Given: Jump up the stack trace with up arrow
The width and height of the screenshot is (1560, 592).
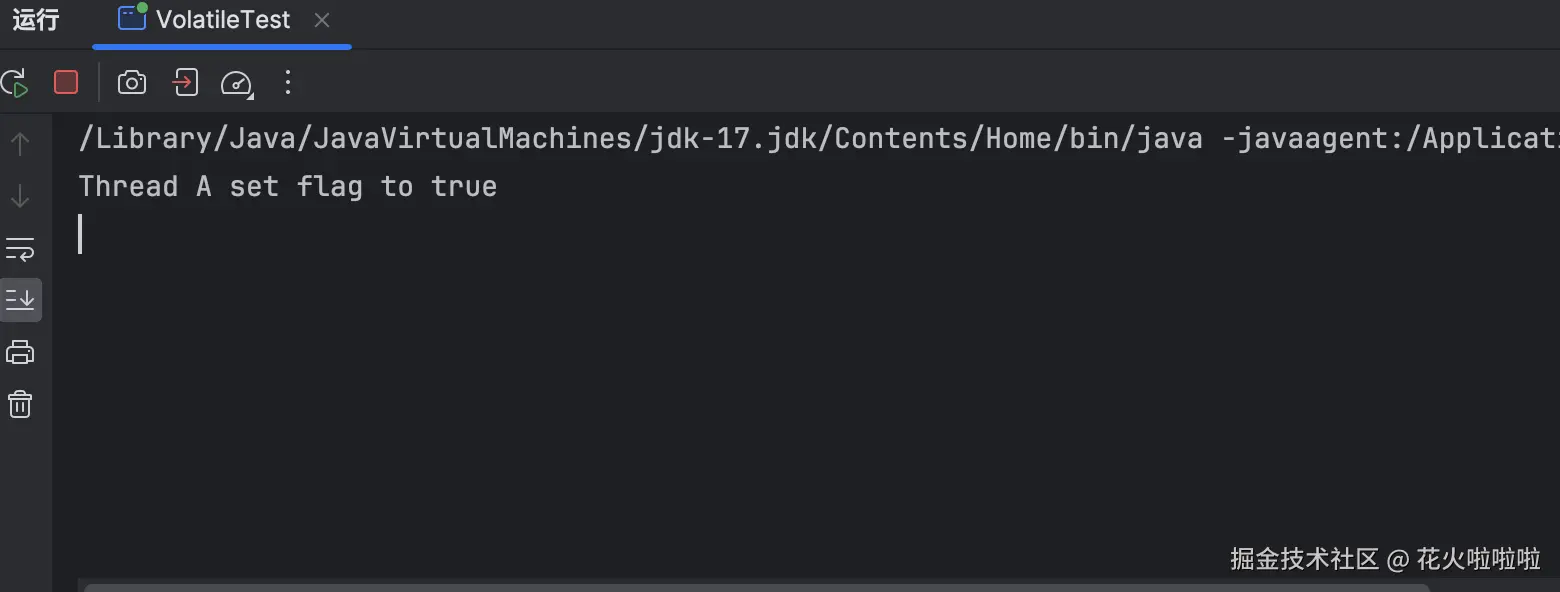Looking at the screenshot, I should [20, 144].
